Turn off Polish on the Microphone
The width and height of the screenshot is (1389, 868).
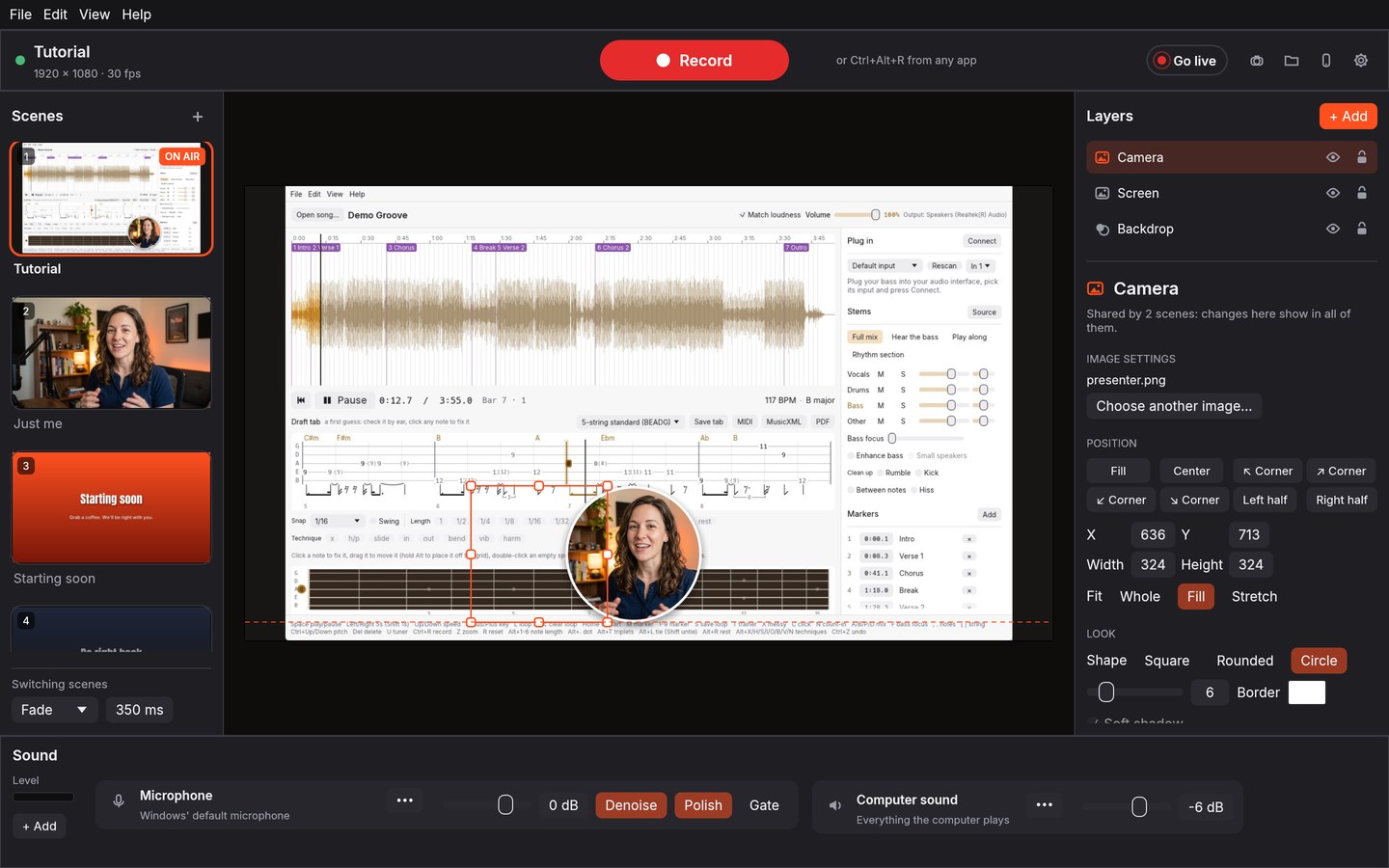[x=703, y=805]
